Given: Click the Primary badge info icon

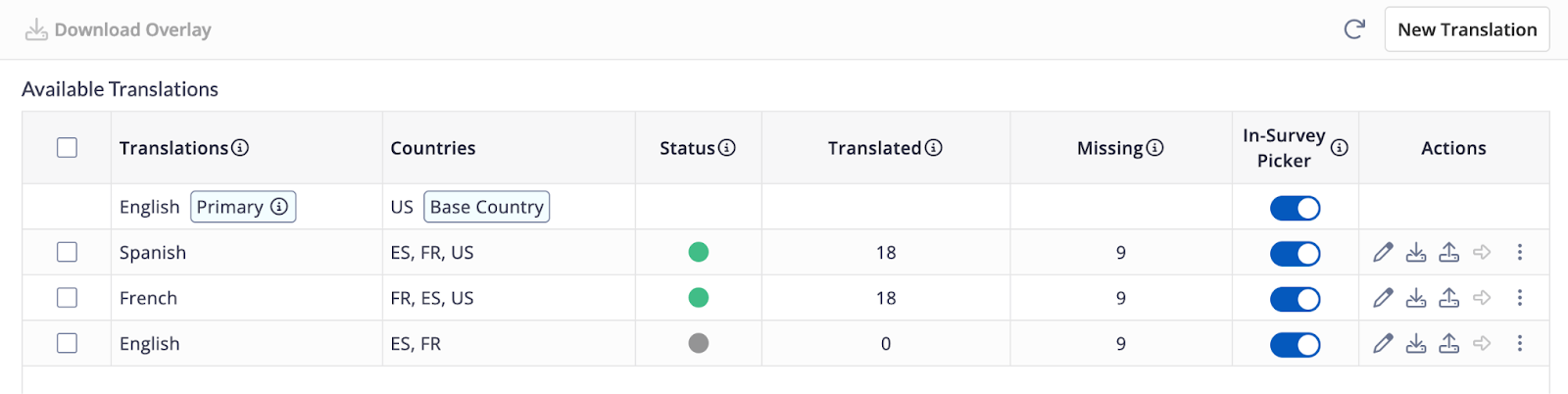Looking at the screenshot, I should tap(279, 207).
